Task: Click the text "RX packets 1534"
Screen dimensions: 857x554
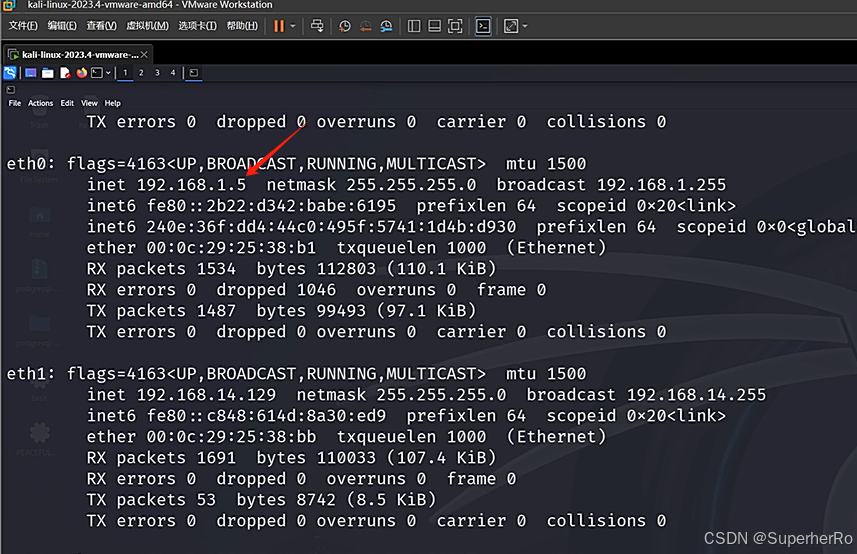Action: tap(161, 269)
